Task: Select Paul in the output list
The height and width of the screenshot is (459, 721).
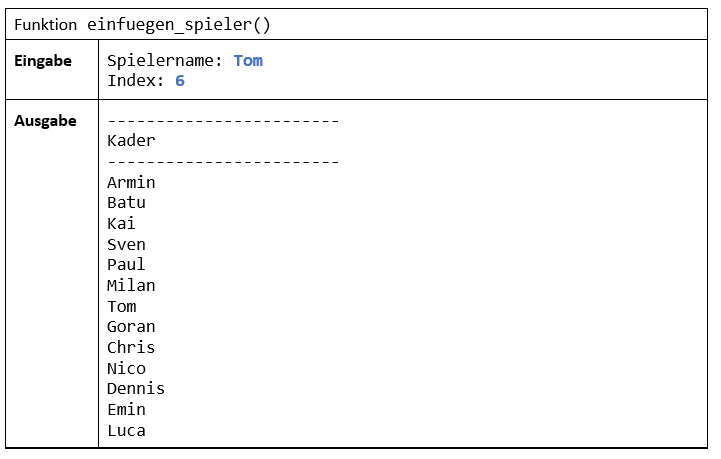Action: 126,265
